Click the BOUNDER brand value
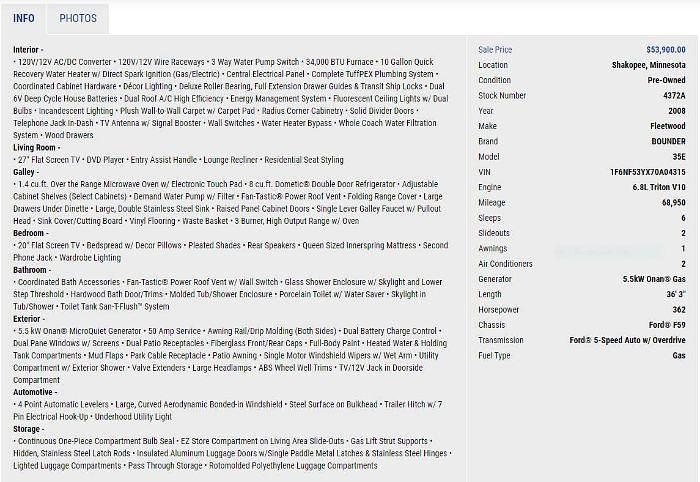 (x=667, y=141)
